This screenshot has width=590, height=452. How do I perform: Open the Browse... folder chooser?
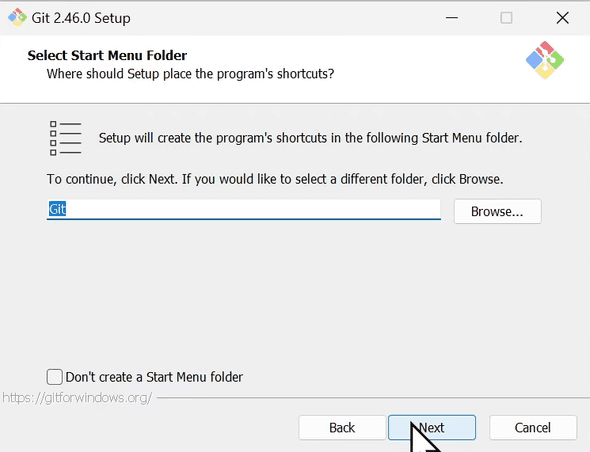pos(497,212)
